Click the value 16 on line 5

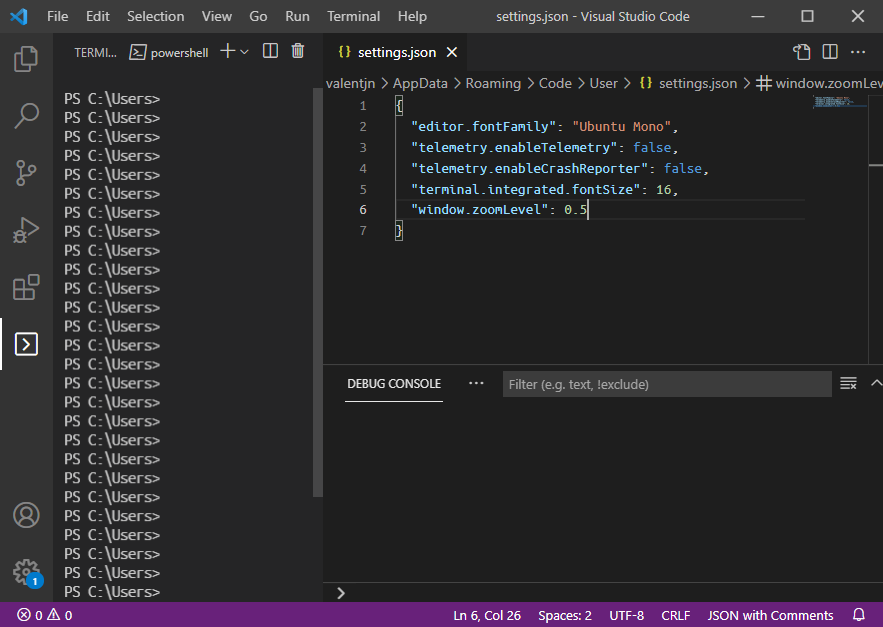(x=663, y=190)
